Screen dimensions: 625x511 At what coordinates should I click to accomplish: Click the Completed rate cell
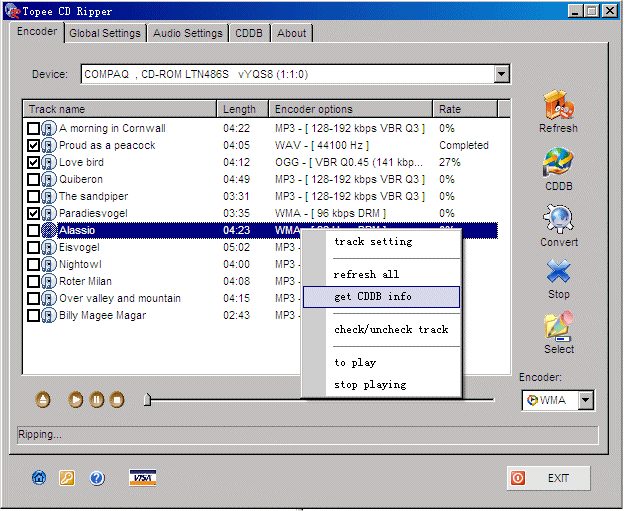(x=464, y=145)
